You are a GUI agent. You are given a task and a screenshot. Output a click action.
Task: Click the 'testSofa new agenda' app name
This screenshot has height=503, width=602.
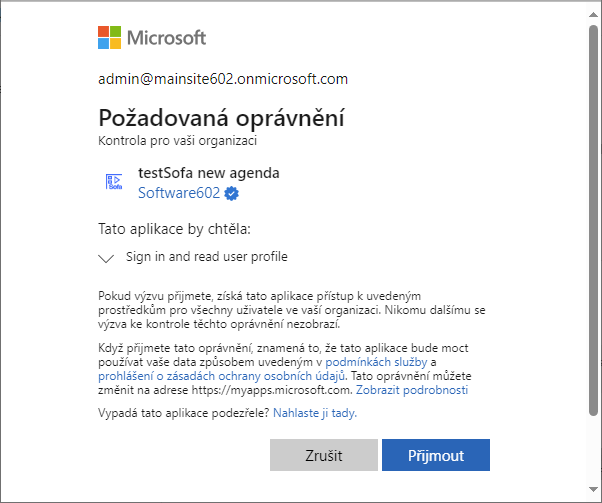[x=209, y=173]
